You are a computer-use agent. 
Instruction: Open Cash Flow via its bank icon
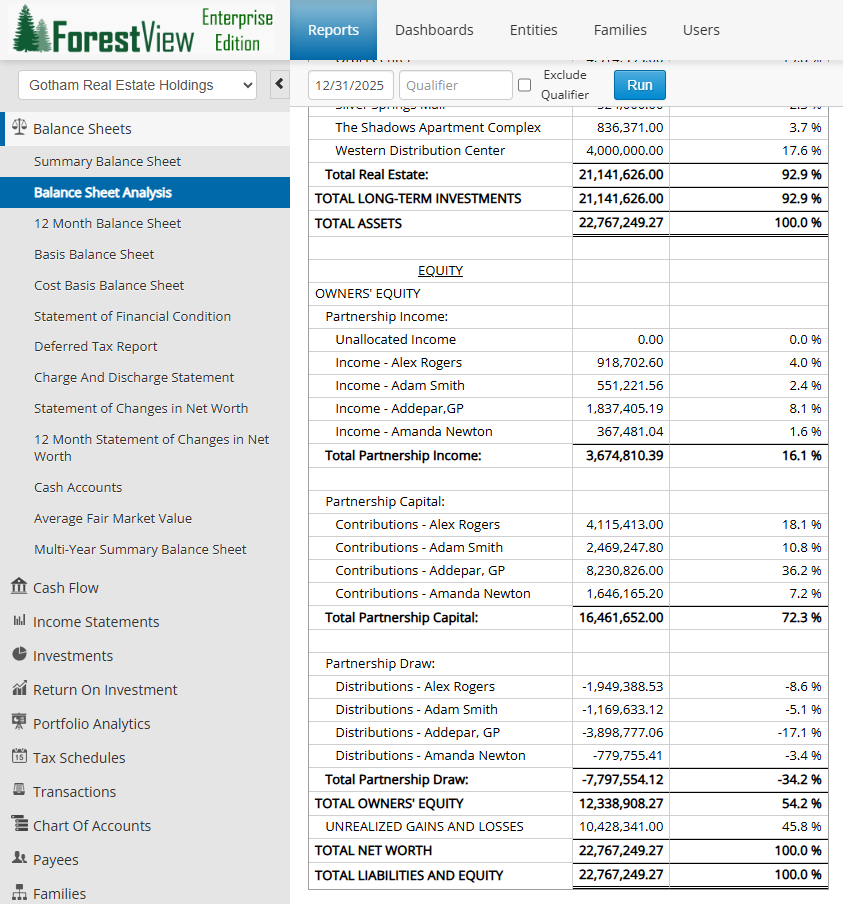(x=19, y=587)
